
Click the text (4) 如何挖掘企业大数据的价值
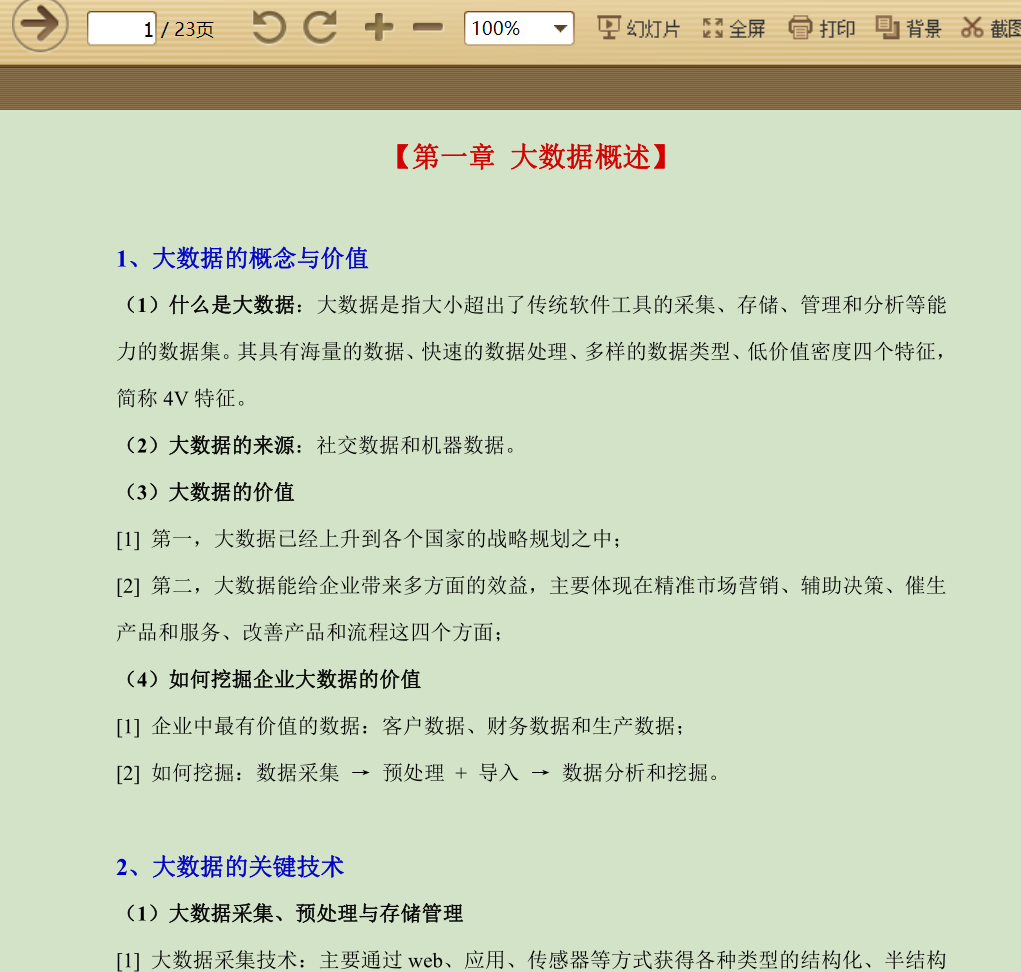click(x=272, y=680)
